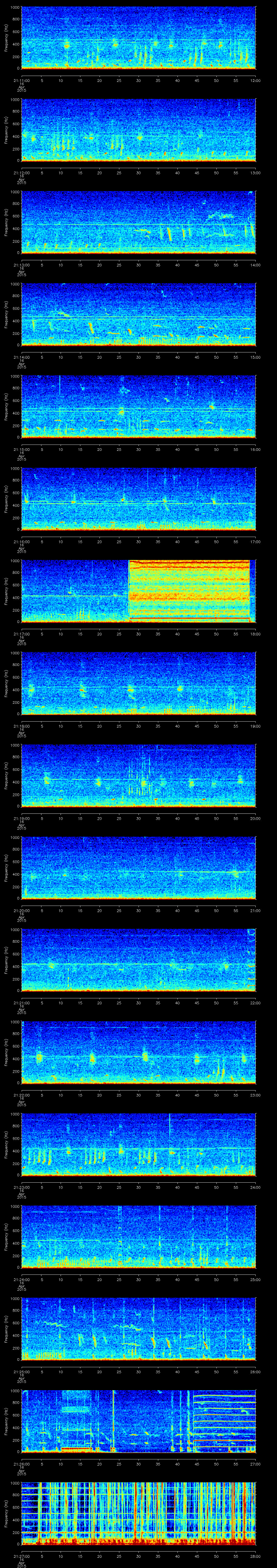277x1568 pixels.
Task: Click the "18:00" end time label
Action: coord(255,634)
